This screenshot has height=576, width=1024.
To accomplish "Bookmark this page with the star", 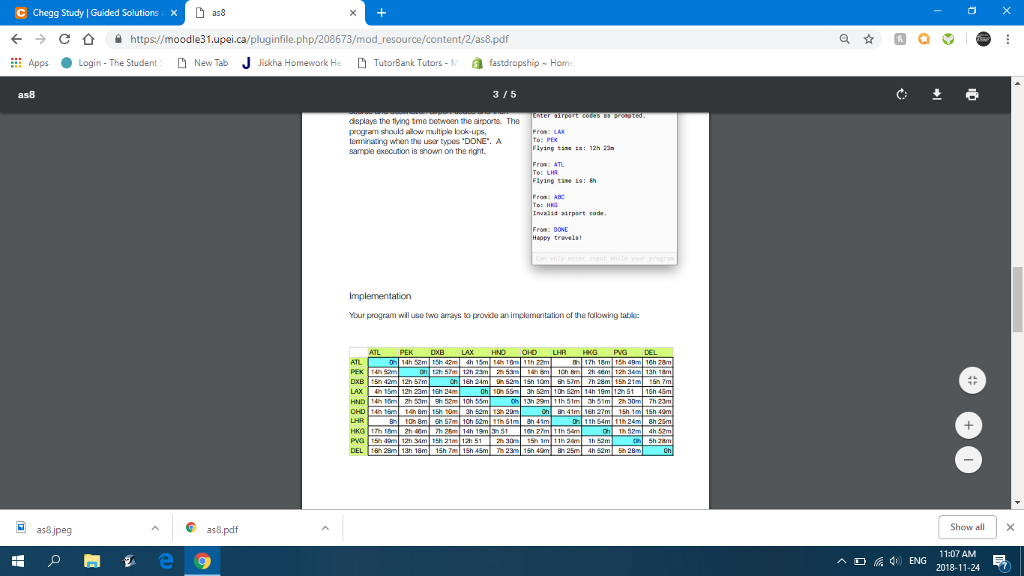I will tap(869, 39).
